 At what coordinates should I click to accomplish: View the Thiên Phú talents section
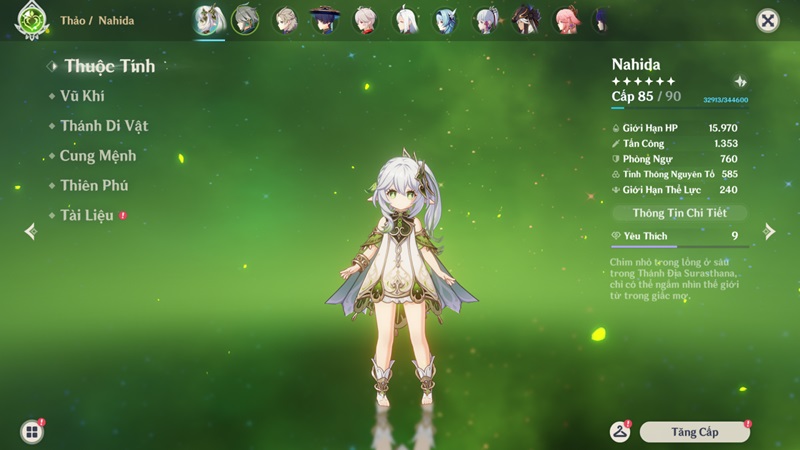[x=93, y=186]
